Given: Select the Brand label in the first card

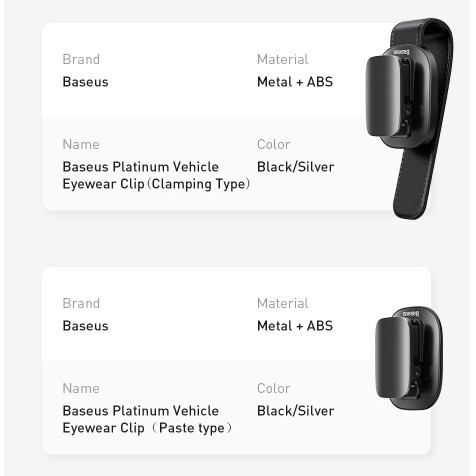Looking at the screenshot, I should [x=81, y=59].
